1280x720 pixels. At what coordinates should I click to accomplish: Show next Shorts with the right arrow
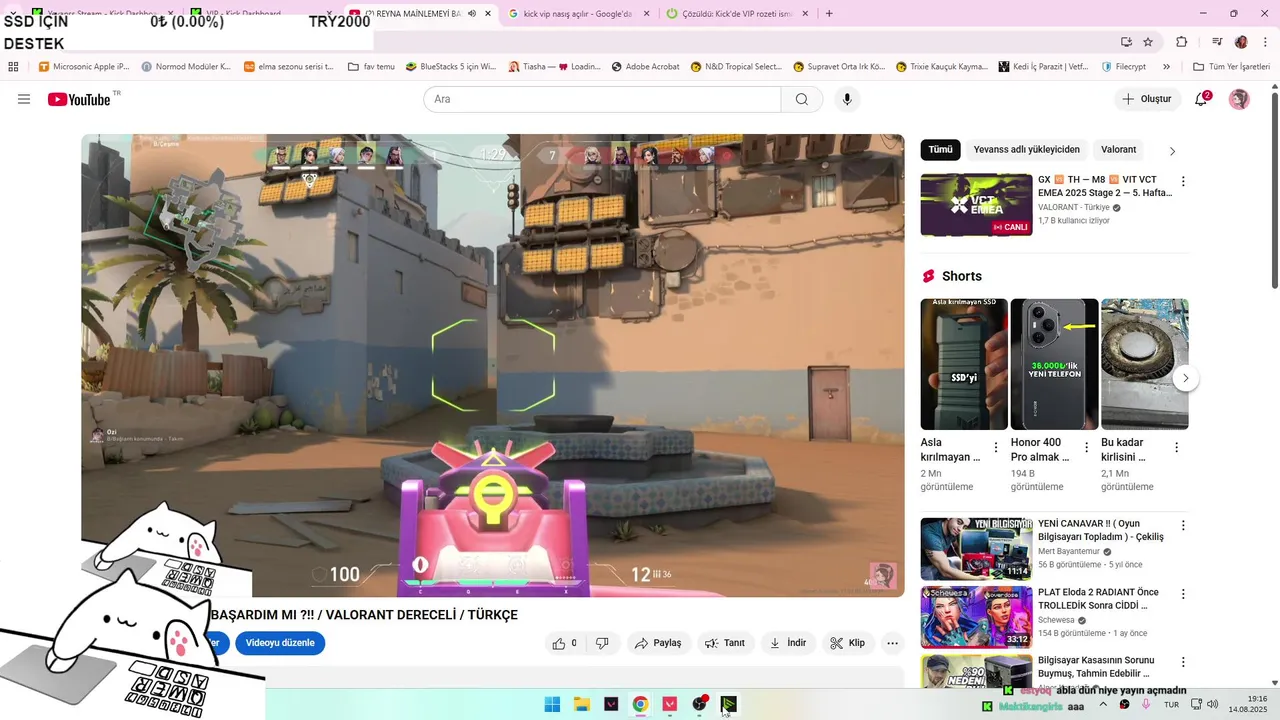pyautogui.click(x=1185, y=378)
